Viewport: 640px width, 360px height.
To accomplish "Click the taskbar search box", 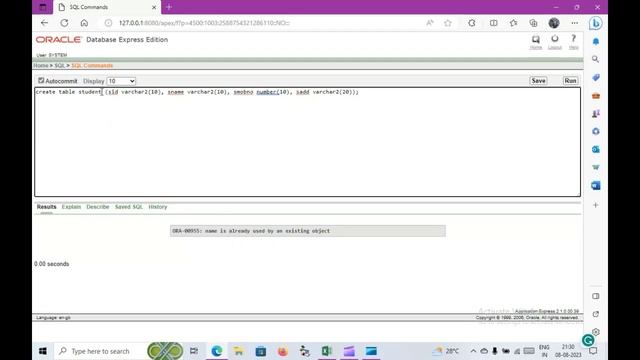I will pos(100,351).
